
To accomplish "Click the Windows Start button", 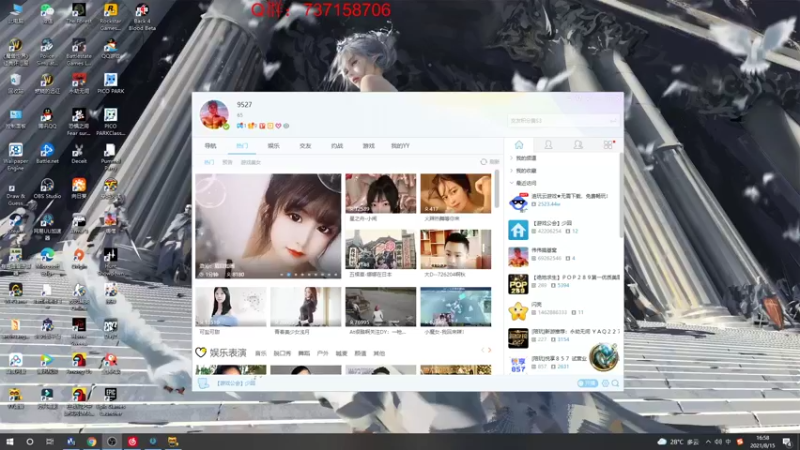I will [x=9, y=441].
